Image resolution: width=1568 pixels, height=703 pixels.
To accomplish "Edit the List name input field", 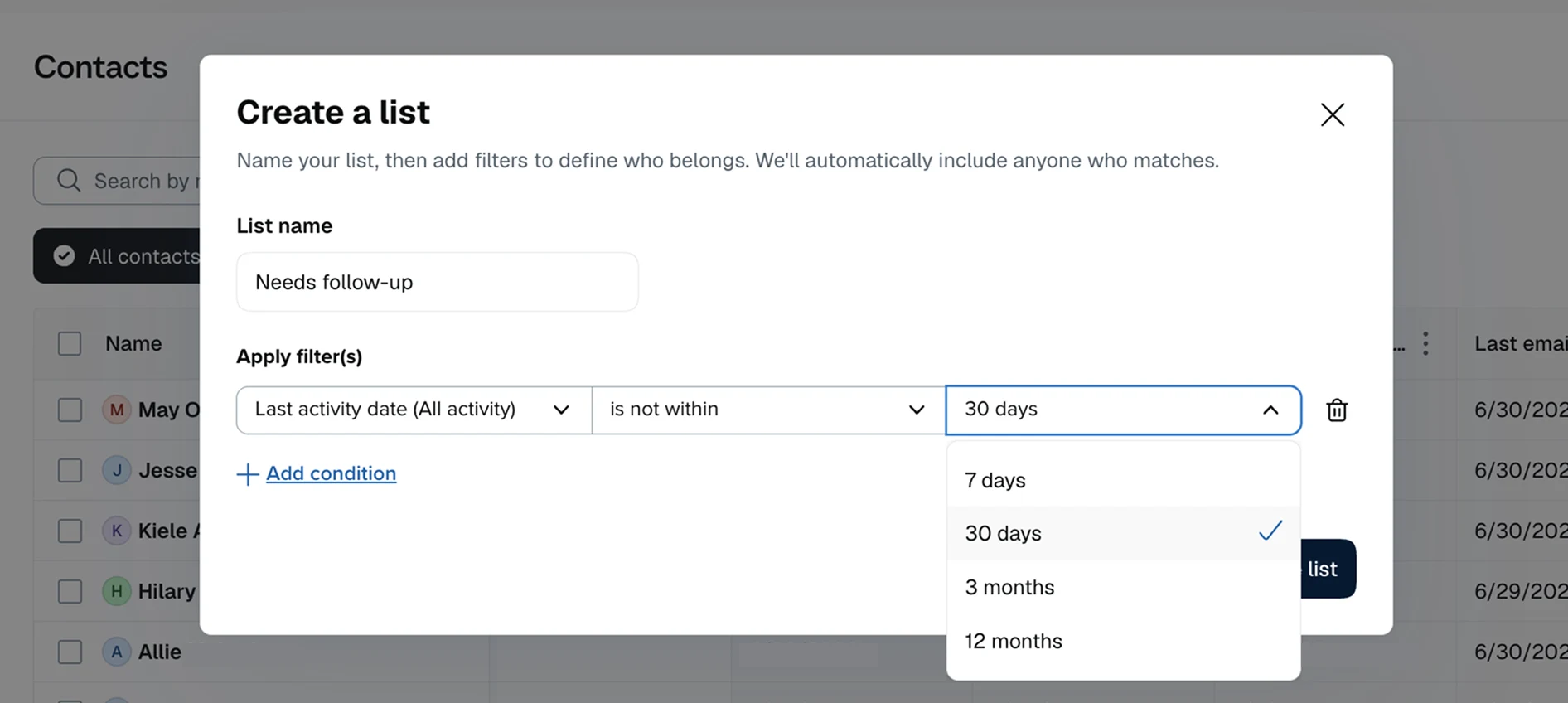I will 437,282.
